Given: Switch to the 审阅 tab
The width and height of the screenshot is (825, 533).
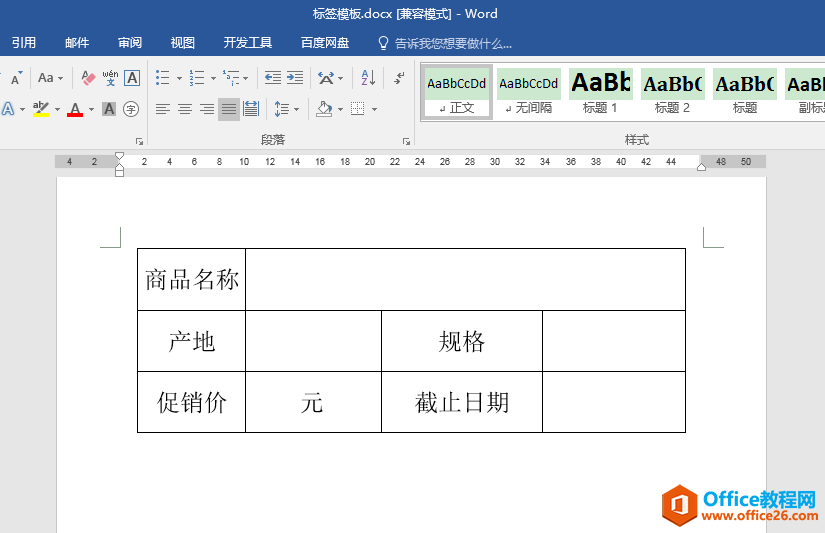Looking at the screenshot, I should [130, 43].
